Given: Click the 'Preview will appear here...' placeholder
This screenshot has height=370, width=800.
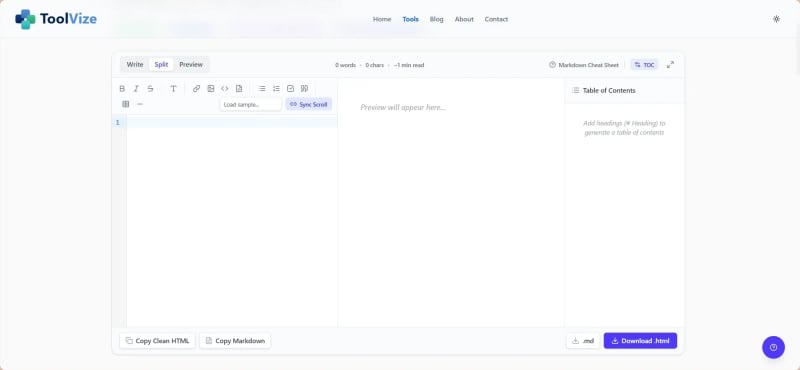Looking at the screenshot, I should 403,108.
